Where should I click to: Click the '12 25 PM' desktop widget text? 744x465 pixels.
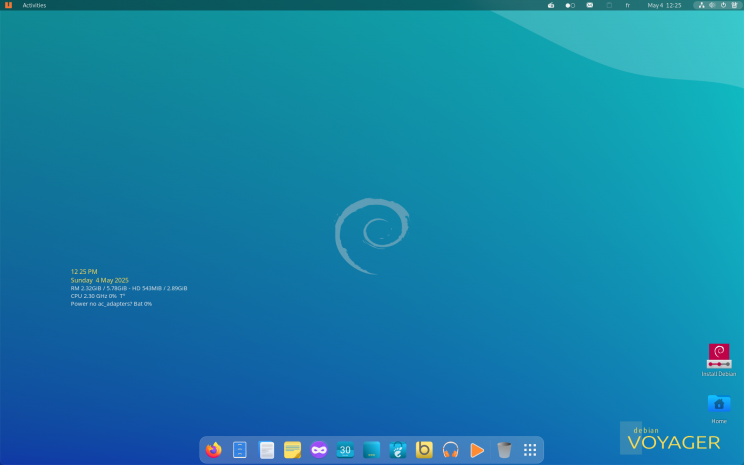point(84,271)
